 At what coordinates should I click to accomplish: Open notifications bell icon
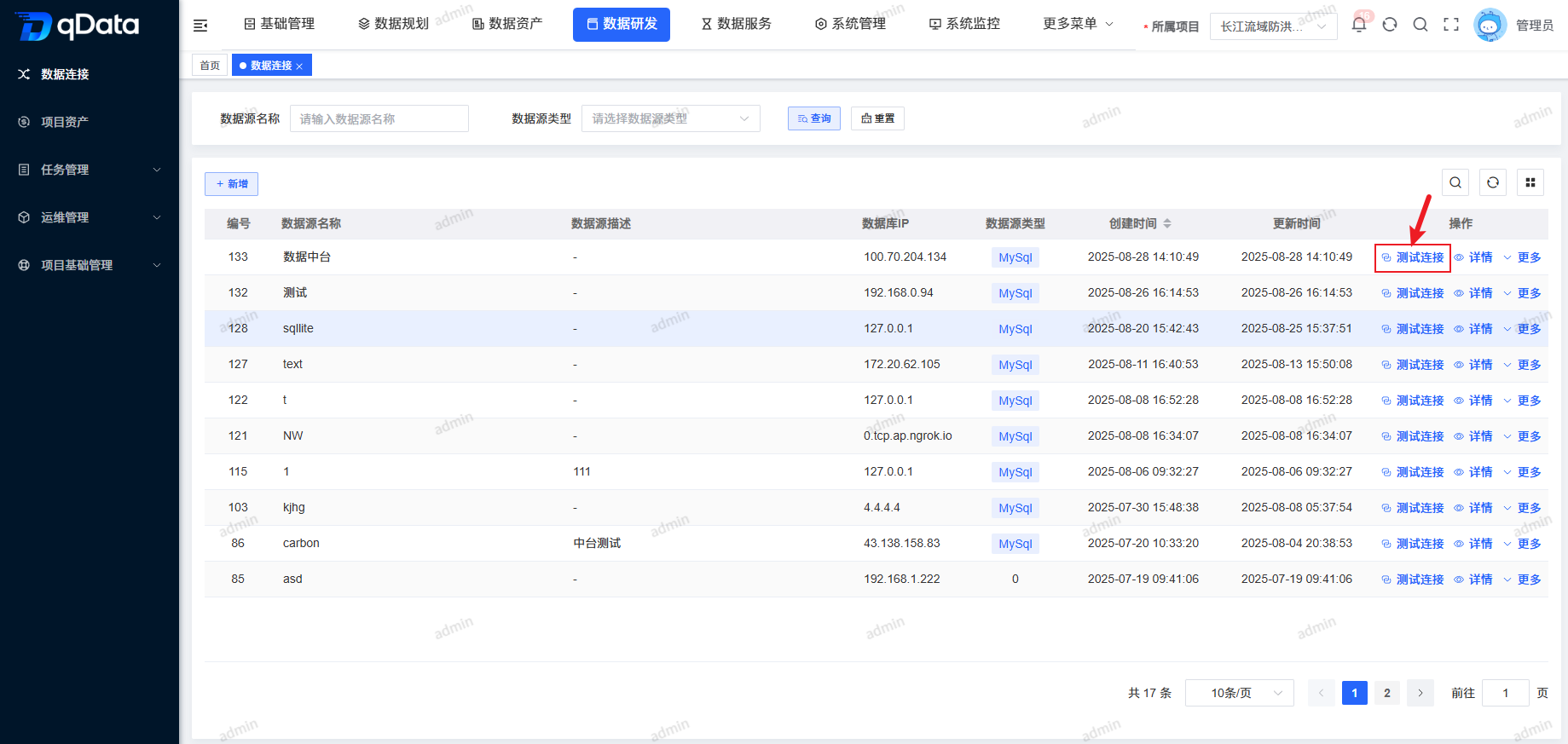coord(1359,25)
